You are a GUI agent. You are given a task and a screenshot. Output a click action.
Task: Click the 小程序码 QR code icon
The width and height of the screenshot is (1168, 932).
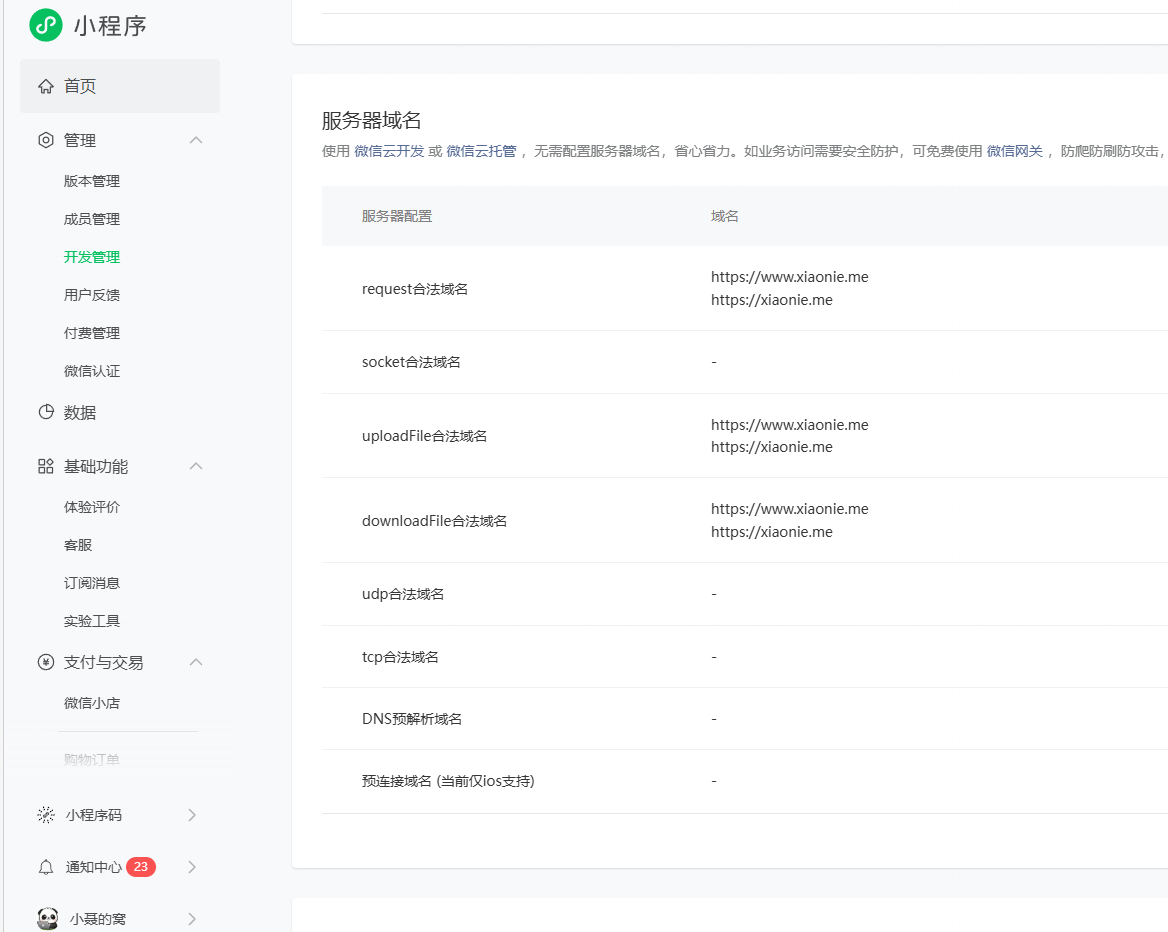pyautogui.click(x=45, y=815)
